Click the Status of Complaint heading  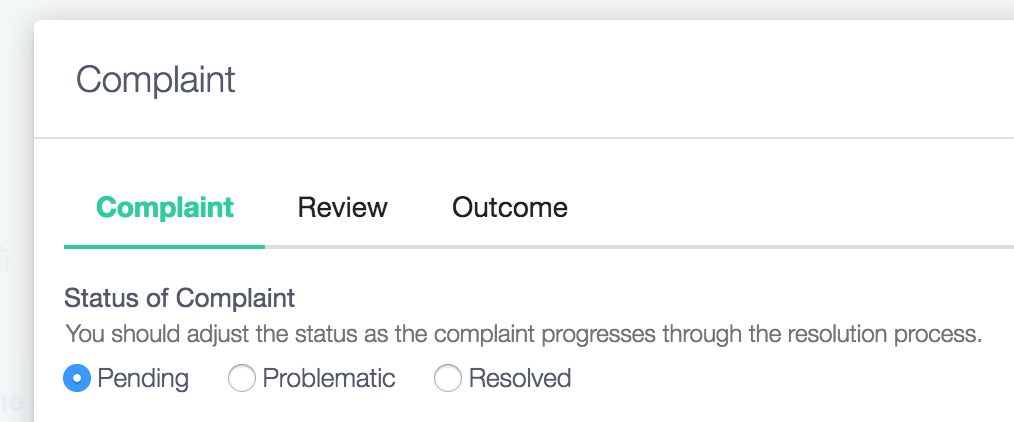pyautogui.click(x=180, y=298)
